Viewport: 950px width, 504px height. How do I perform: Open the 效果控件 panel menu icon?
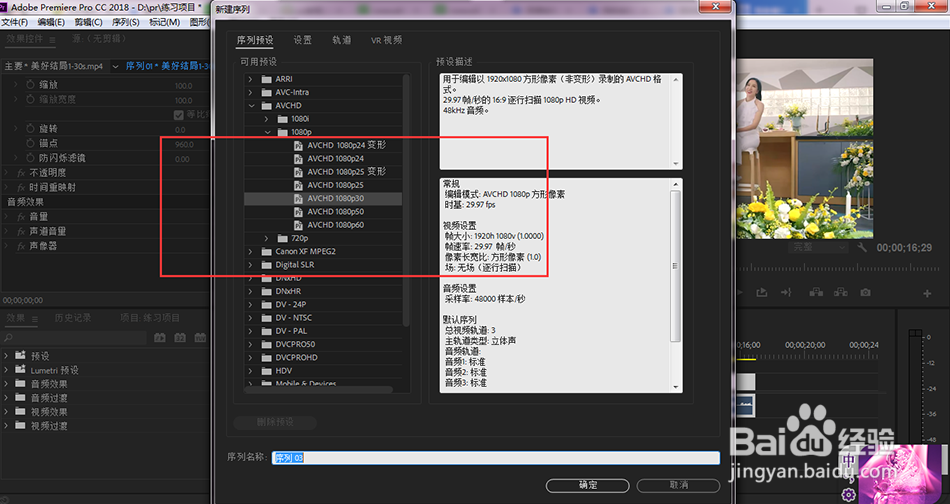[x=53, y=39]
